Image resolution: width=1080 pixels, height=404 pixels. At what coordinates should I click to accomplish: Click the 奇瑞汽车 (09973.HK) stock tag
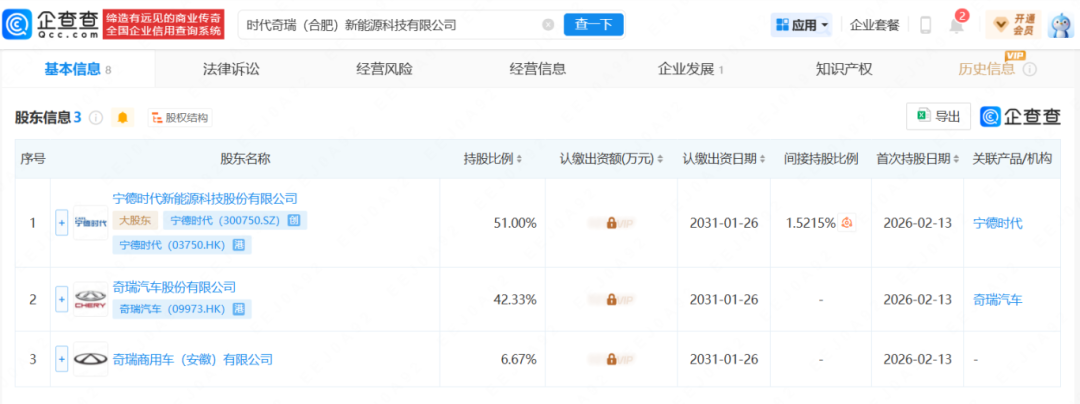[x=183, y=309]
